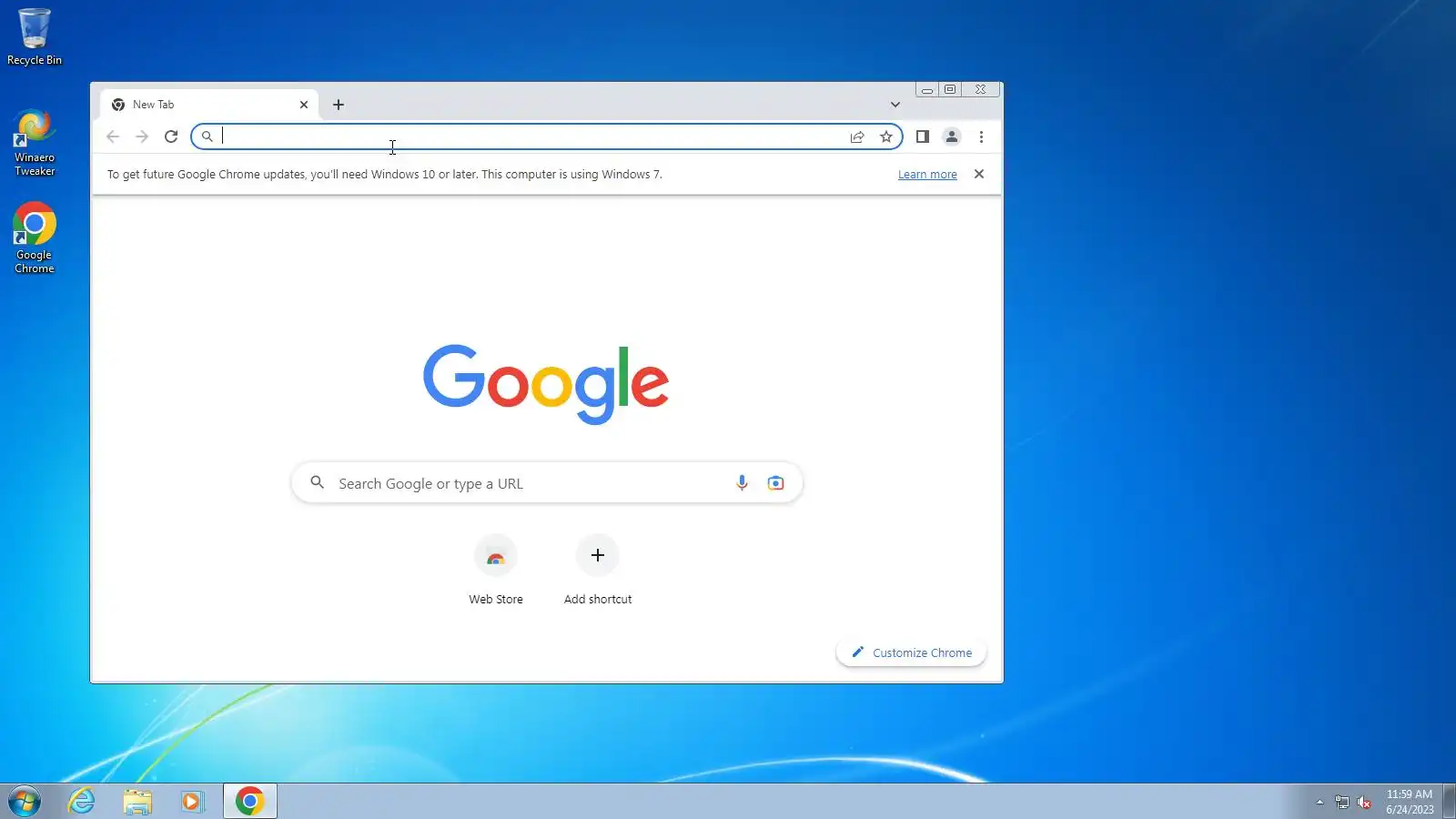Image resolution: width=1456 pixels, height=819 pixels.
Task: Select Winaero Tweaker desktop shortcut
Action: tap(35, 143)
